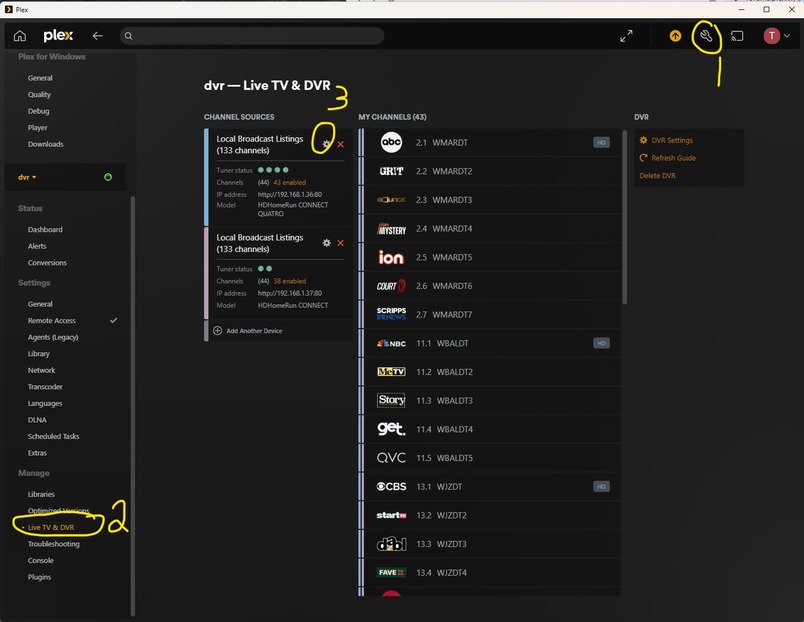This screenshot has height=622, width=804.
Task: Open General under Plex for Windows
Action: [x=40, y=78]
